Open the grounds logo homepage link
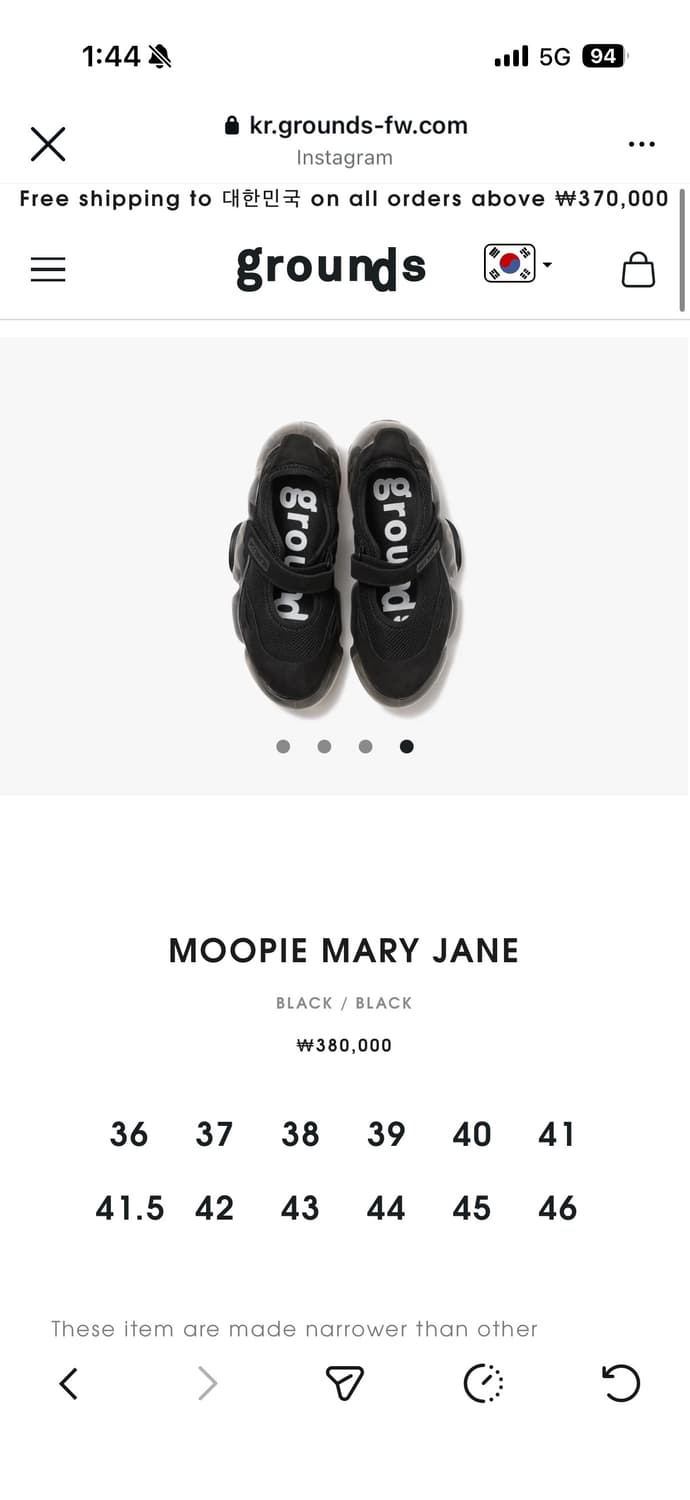This screenshot has height=1500, width=690. 331,267
